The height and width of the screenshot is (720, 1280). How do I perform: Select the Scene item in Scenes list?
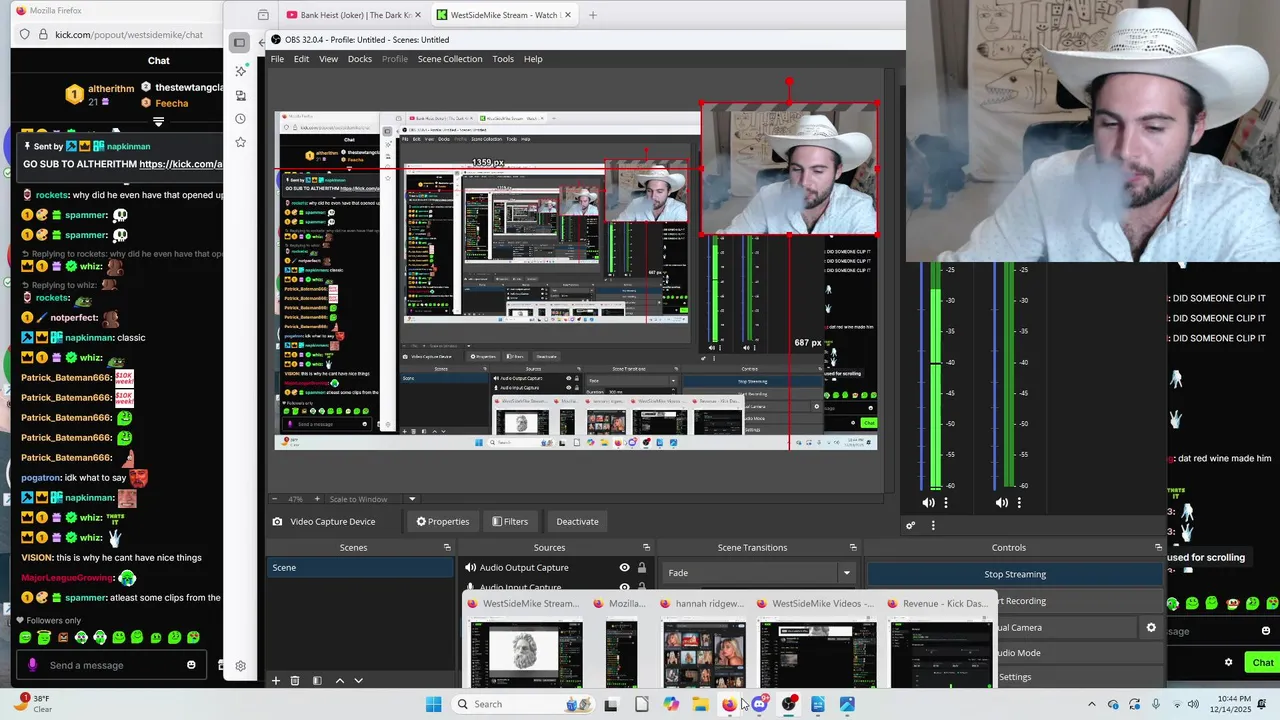[359, 567]
